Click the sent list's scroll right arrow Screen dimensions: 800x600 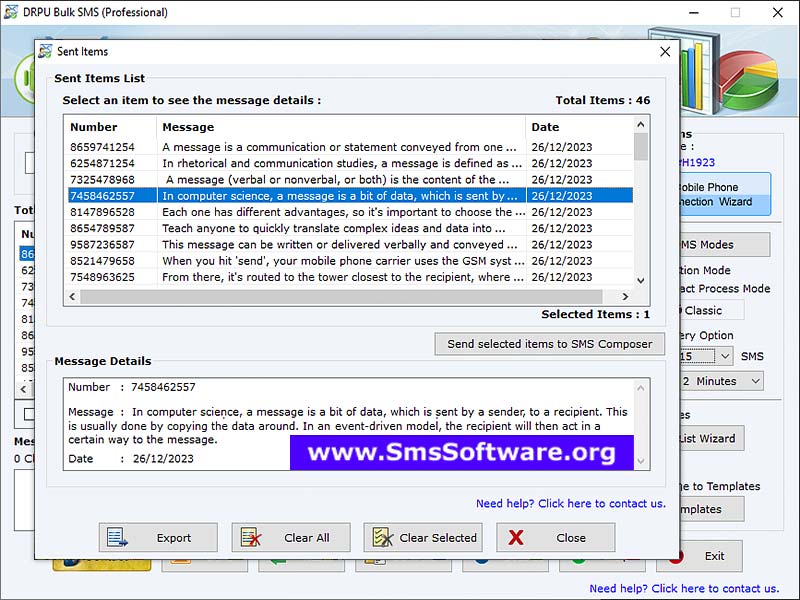tap(625, 296)
